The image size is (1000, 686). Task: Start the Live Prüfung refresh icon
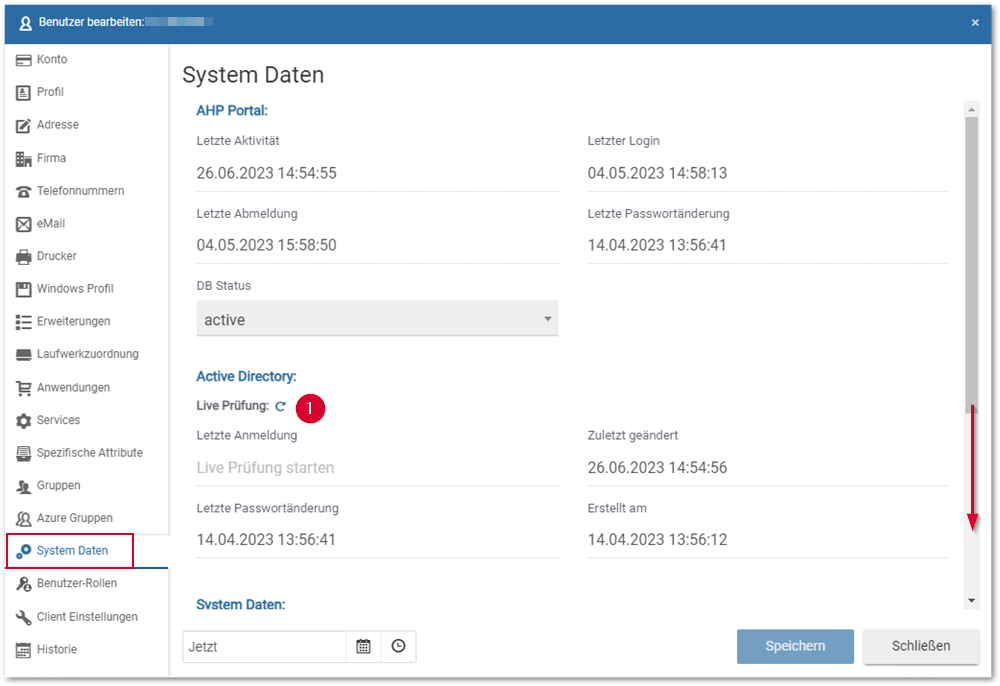tap(281, 406)
